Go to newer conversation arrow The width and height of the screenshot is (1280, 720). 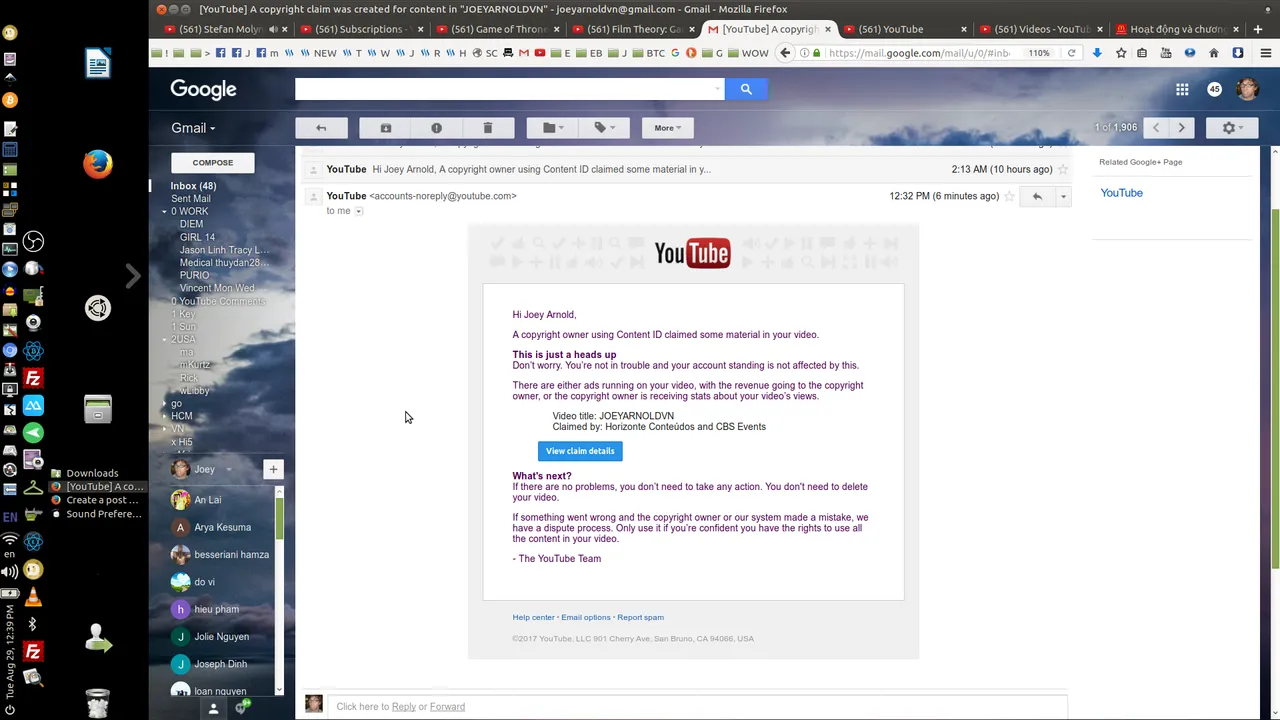(x=1157, y=128)
